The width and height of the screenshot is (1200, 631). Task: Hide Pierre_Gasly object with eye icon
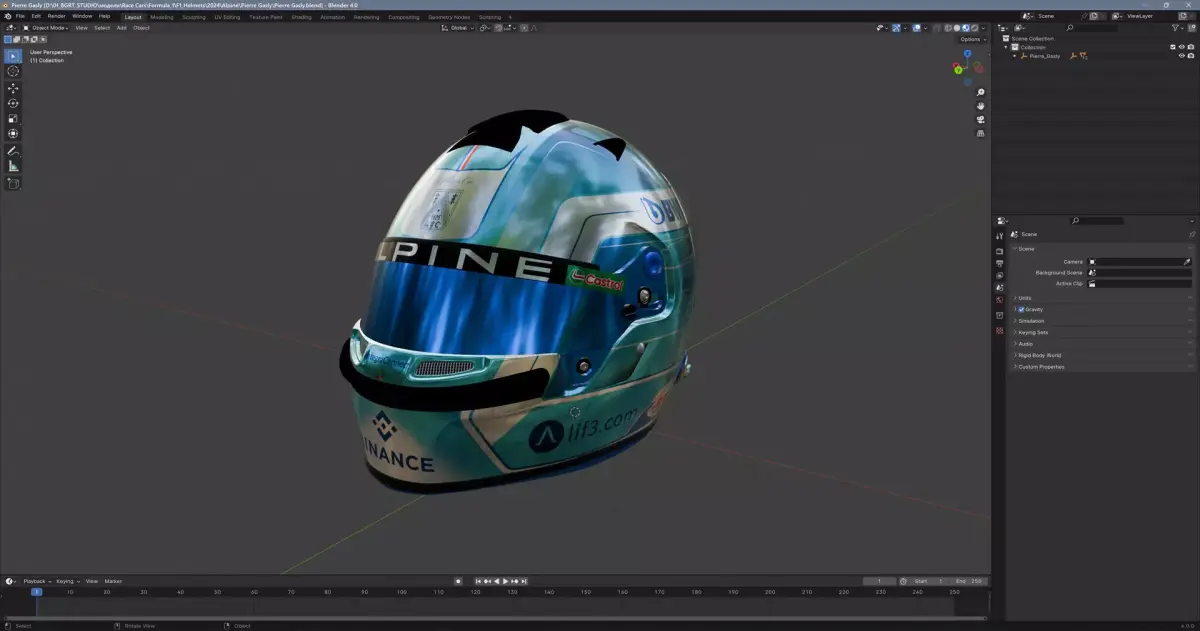pos(1181,56)
